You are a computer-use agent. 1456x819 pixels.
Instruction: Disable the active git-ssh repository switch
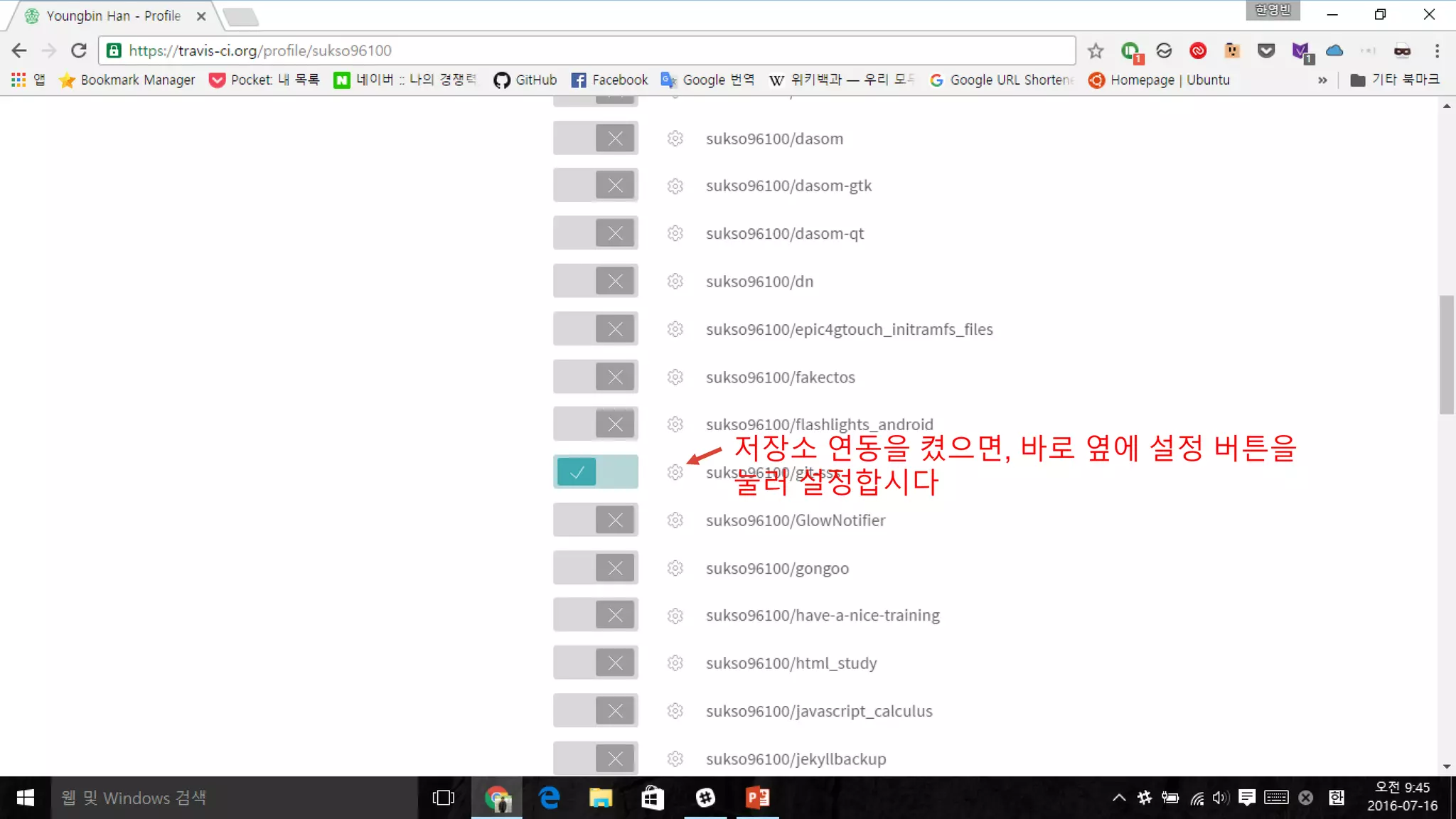click(x=596, y=472)
